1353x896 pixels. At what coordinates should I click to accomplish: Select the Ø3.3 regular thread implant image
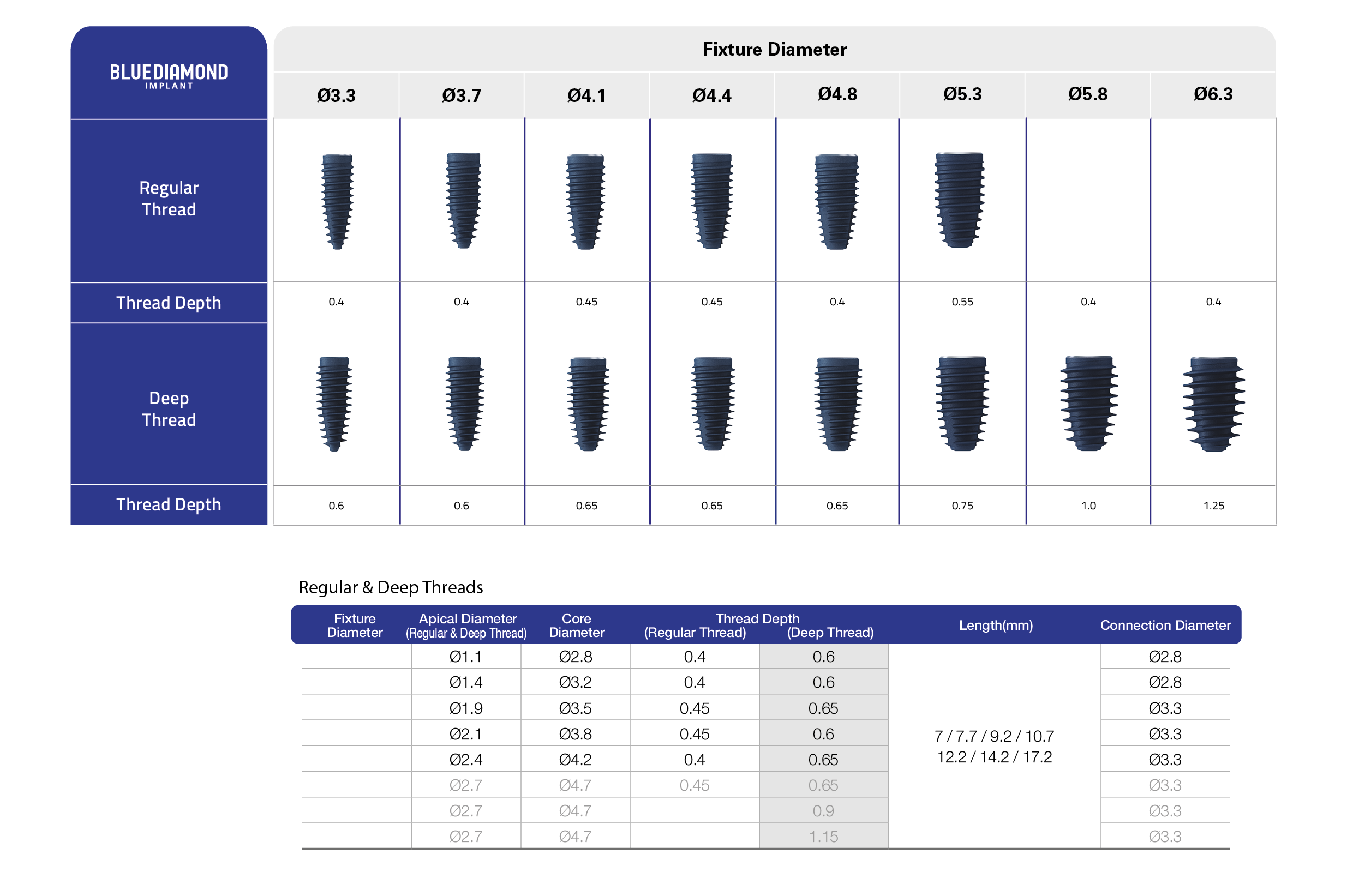(x=337, y=201)
